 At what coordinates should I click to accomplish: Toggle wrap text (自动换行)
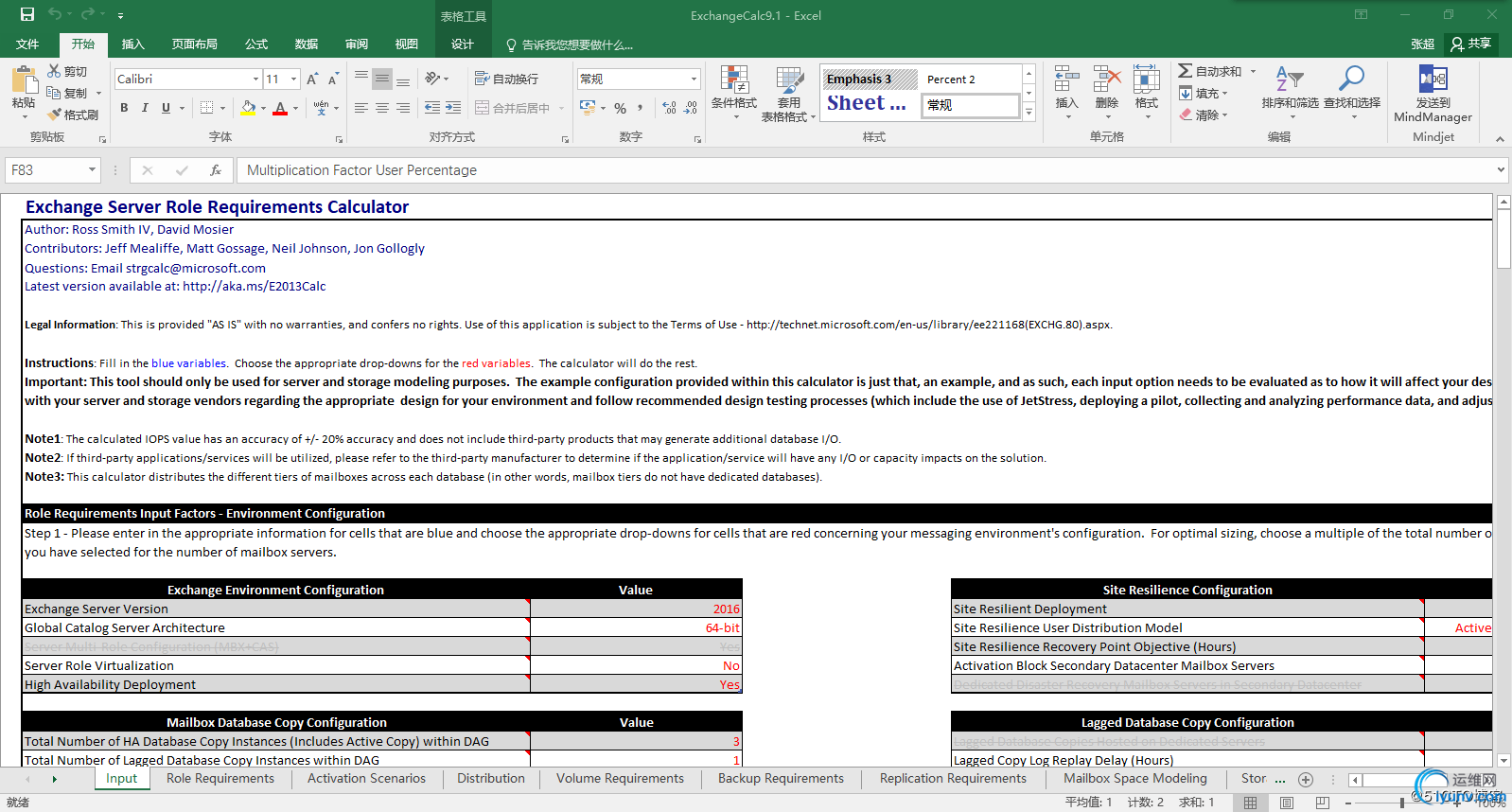pos(506,79)
